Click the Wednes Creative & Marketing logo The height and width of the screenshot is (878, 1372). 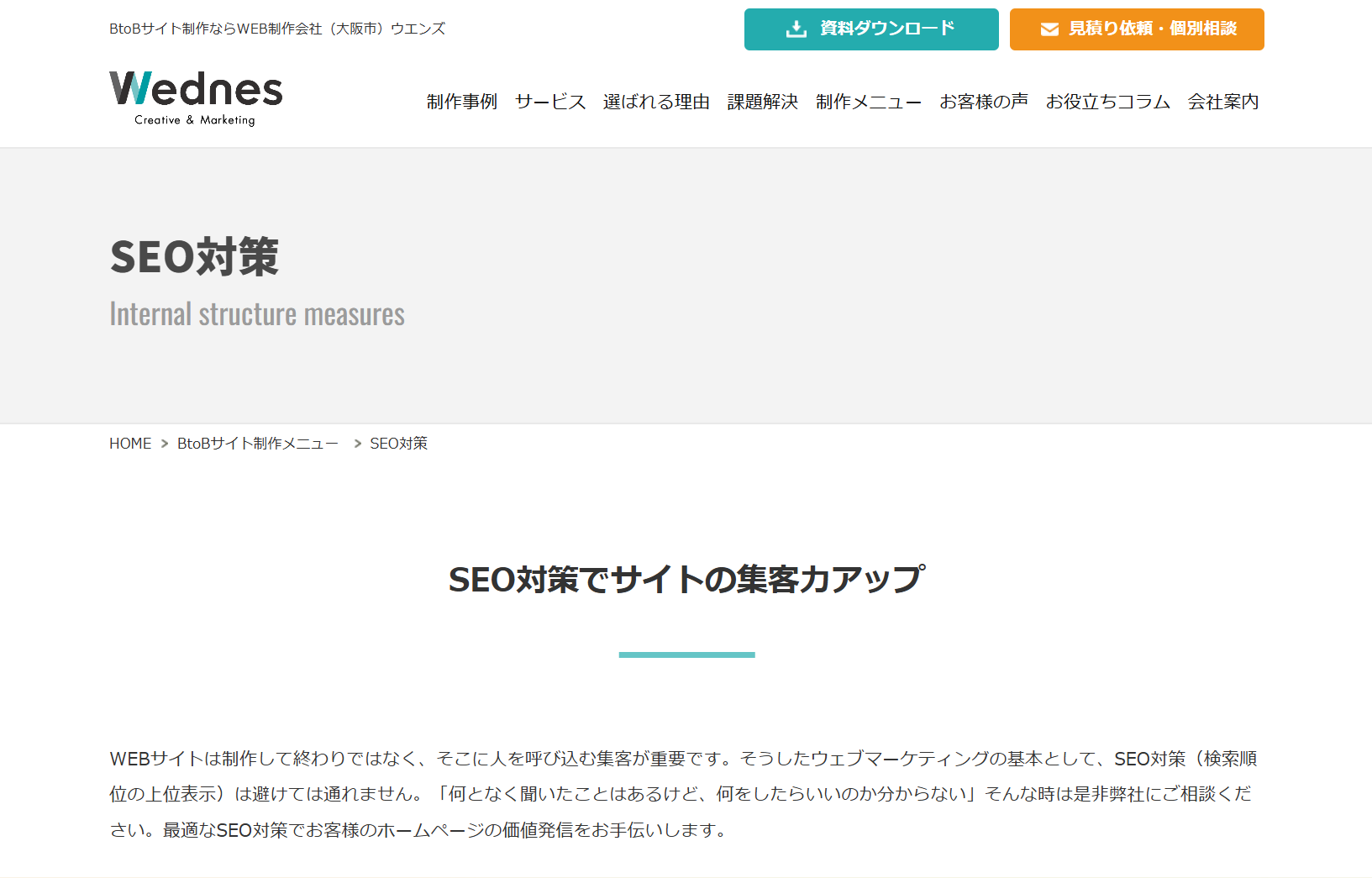196,98
